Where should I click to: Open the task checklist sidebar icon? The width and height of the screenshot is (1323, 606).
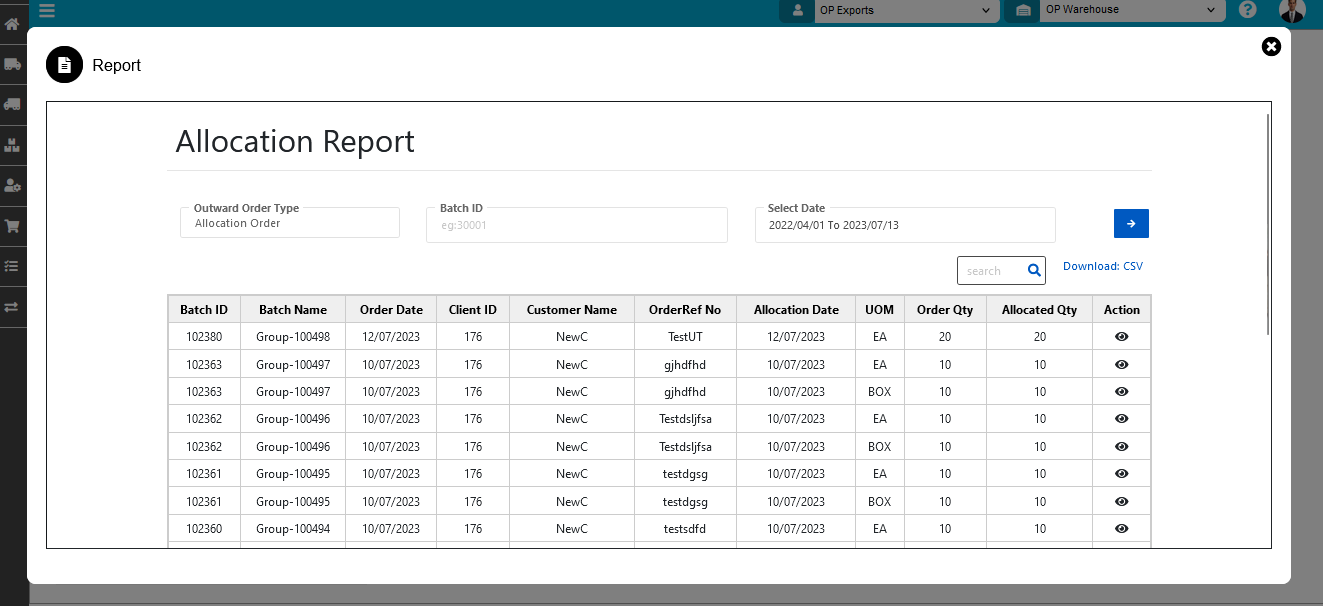13,266
